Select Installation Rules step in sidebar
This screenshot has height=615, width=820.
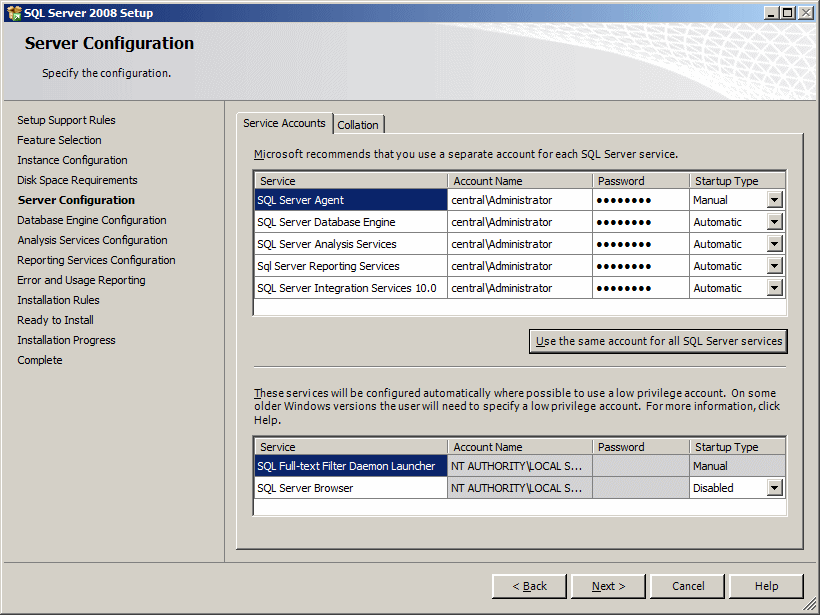(x=58, y=300)
